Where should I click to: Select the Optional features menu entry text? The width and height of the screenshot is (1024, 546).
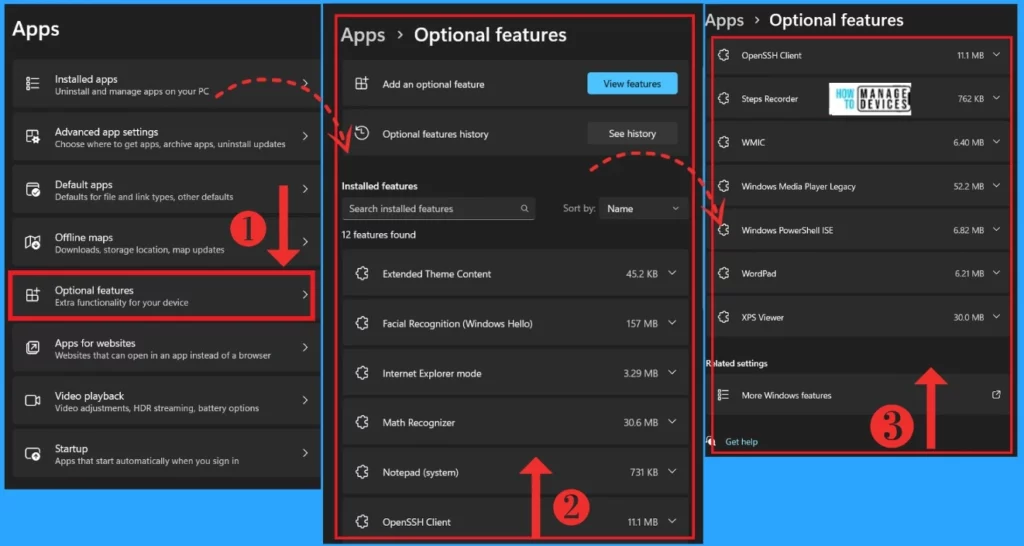coord(94,290)
